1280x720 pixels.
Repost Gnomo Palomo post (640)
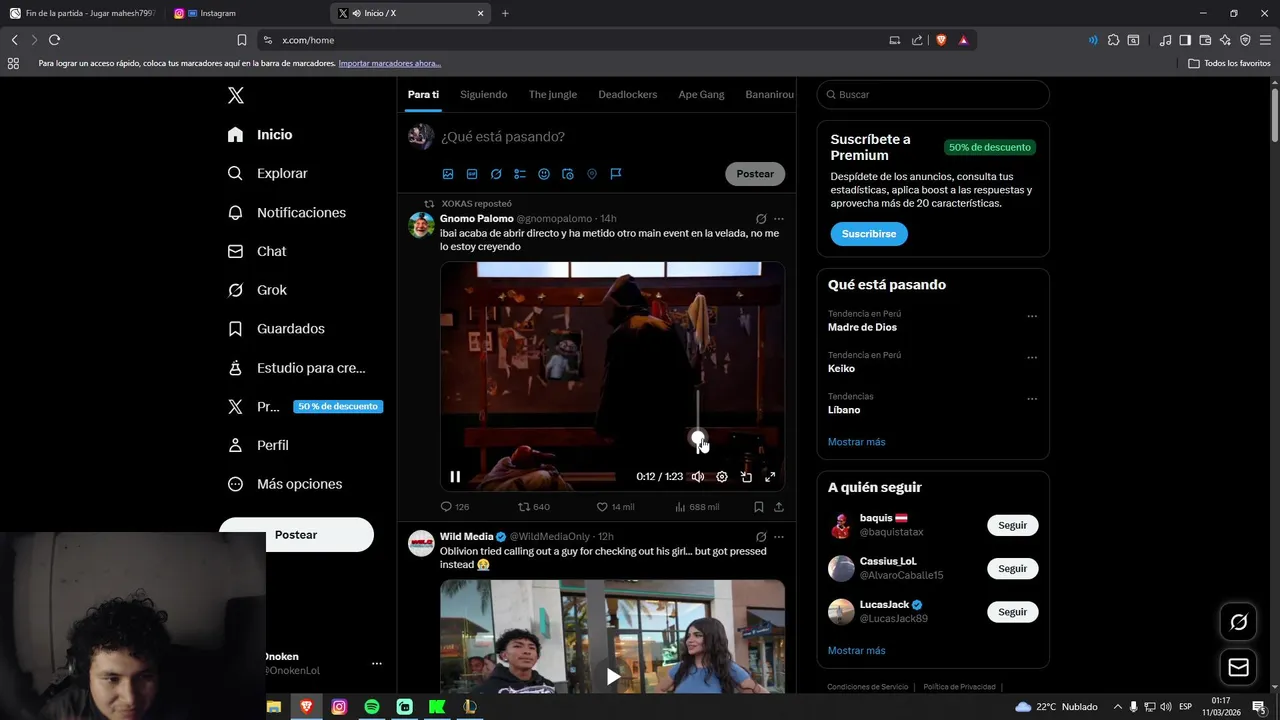[x=533, y=507]
